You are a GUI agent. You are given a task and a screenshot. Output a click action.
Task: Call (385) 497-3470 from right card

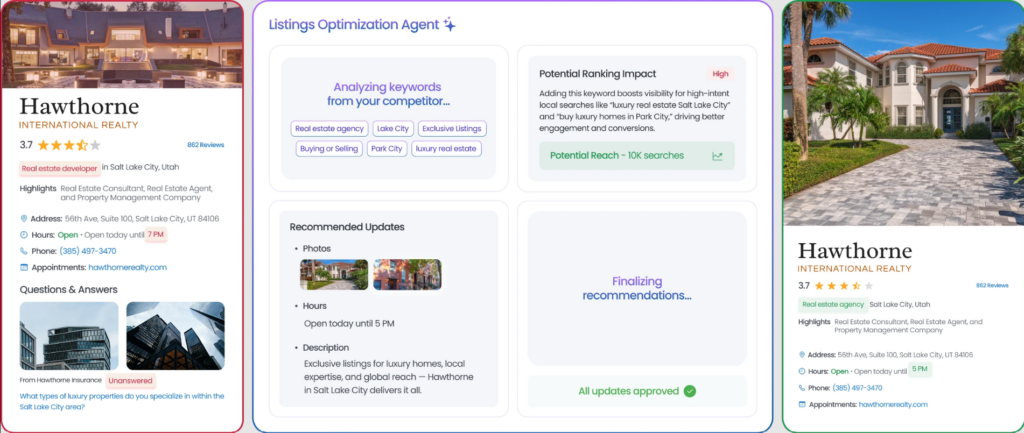[857, 388]
